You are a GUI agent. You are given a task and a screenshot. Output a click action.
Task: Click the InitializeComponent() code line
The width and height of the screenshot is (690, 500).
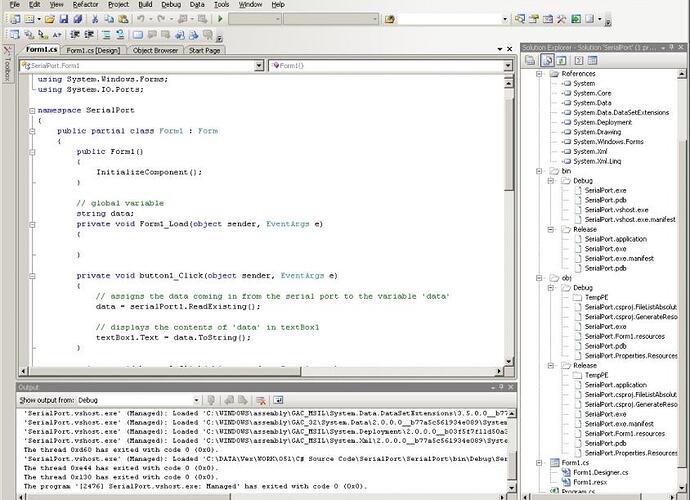pyautogui.click(x=149, y=172)
